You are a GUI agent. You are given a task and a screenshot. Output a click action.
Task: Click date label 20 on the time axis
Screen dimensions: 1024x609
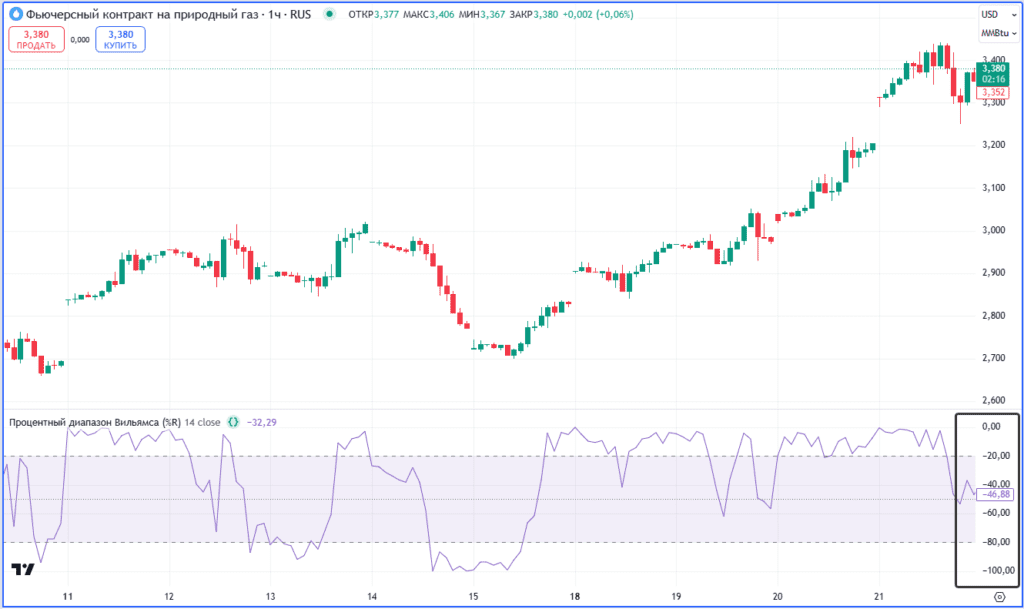click(x=778, y=597)
